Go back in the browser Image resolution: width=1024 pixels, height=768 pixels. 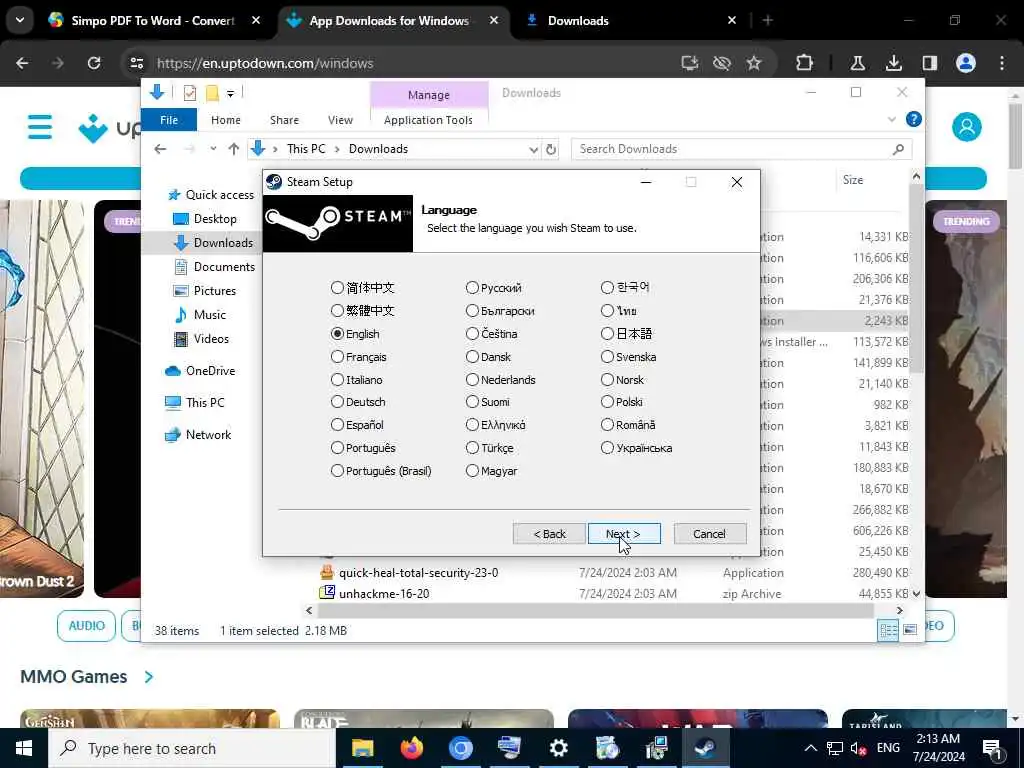(22, 63)
